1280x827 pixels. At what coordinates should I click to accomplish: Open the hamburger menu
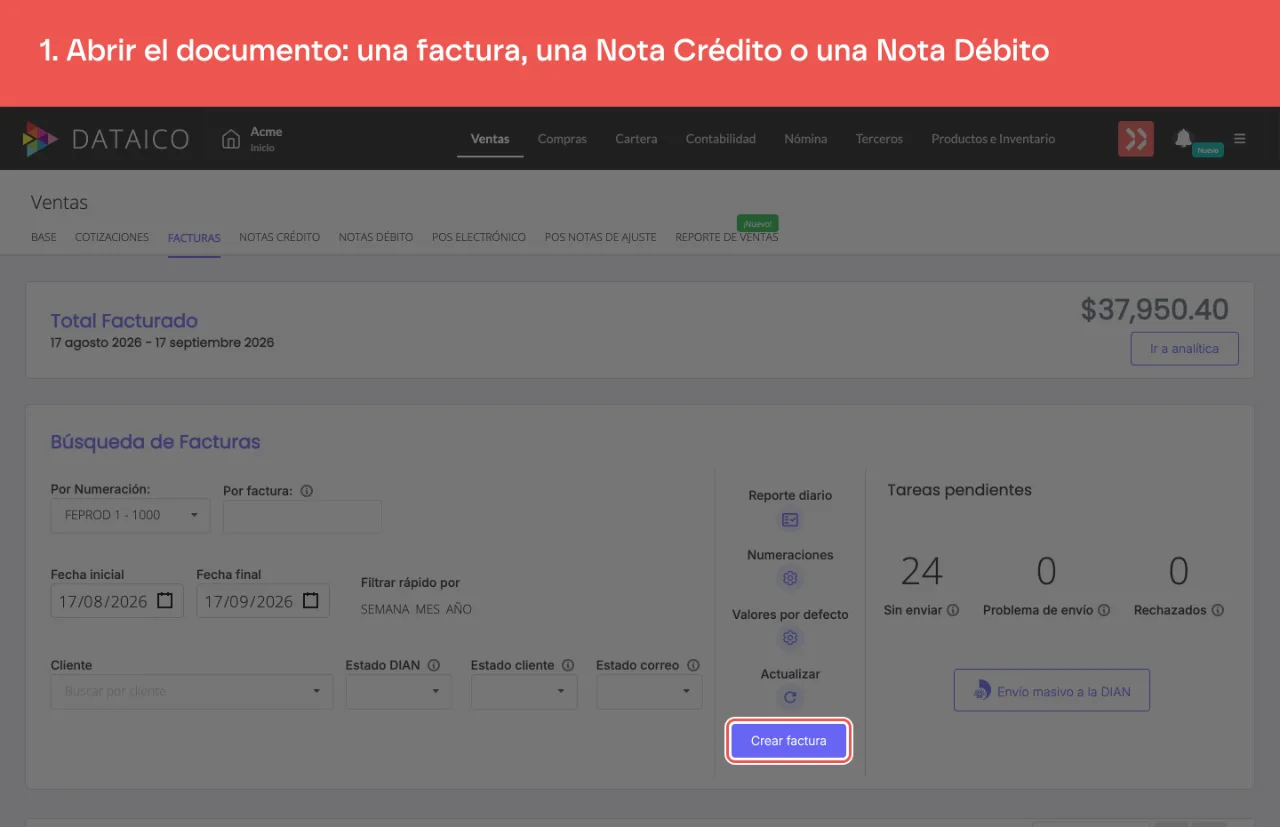pyautogui.click(x=1240, y=139)
